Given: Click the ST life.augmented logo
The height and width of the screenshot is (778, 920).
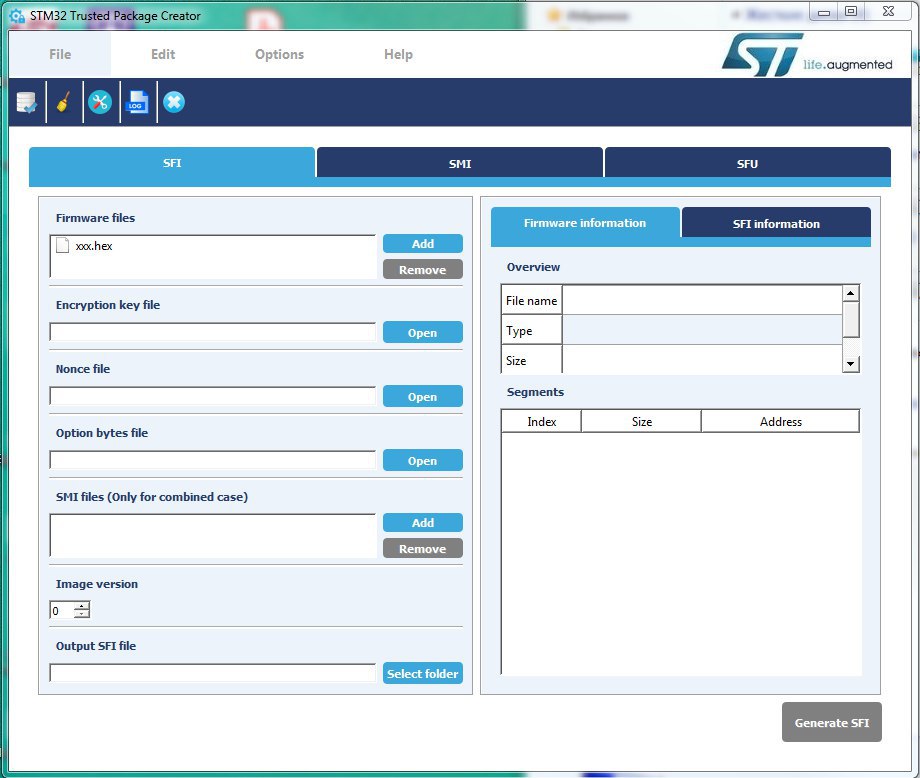Looking at the screenshot, I should (807, 55).
